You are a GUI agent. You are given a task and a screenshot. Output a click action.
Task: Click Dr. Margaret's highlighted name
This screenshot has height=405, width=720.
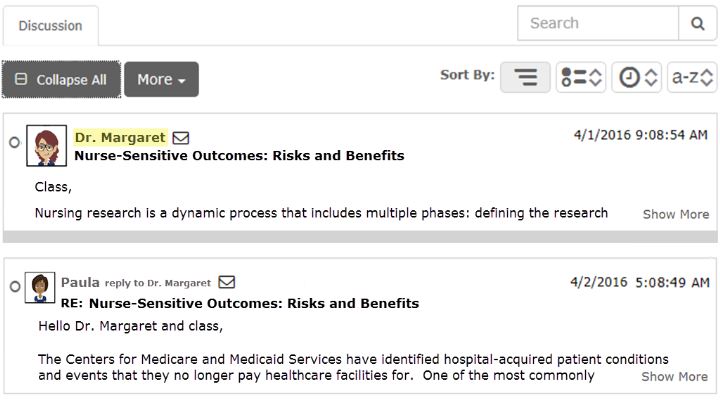[120, 137]
